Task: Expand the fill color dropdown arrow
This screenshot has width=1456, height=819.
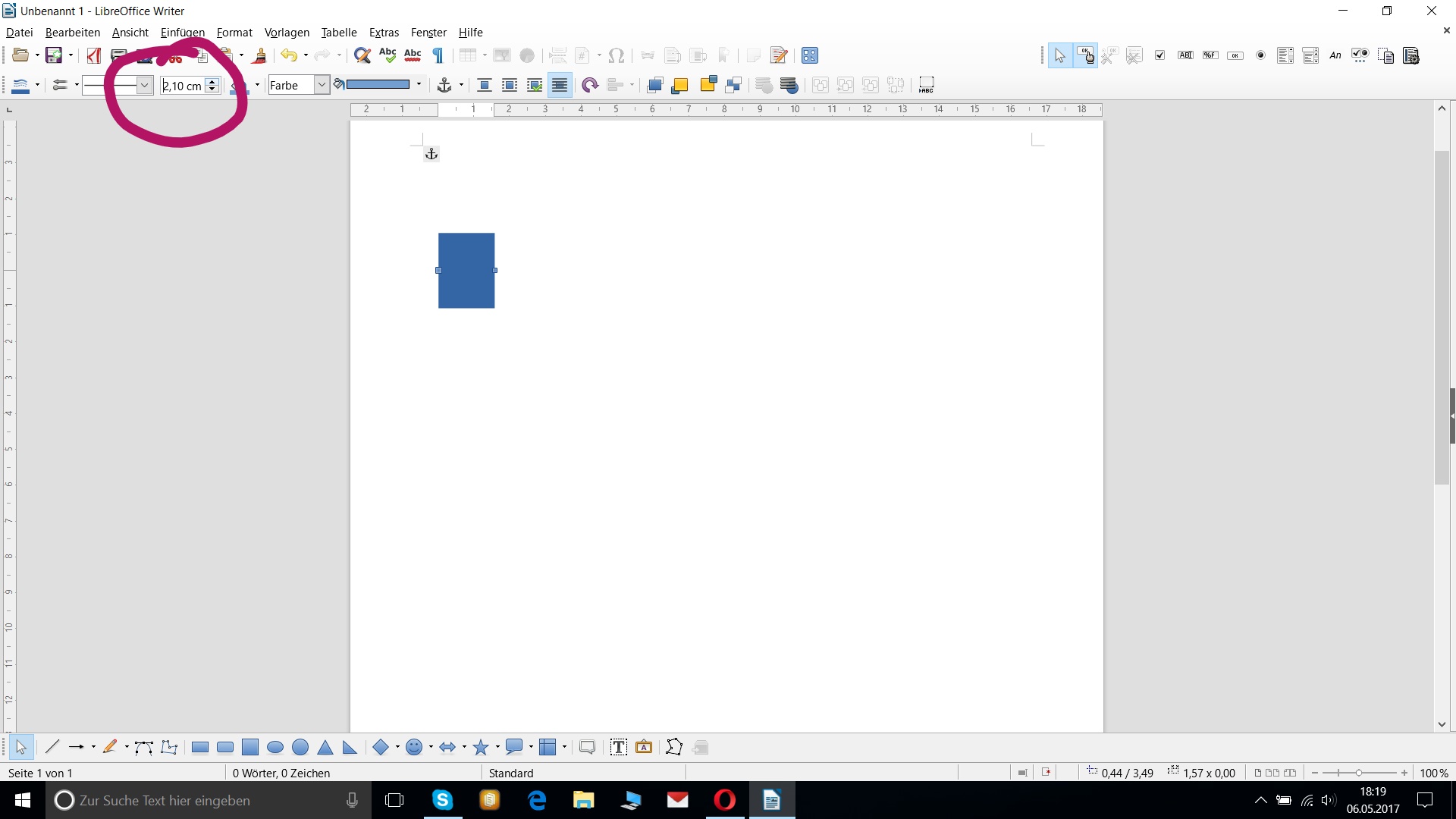Action: pyautogui.click(x=419, y=85)
